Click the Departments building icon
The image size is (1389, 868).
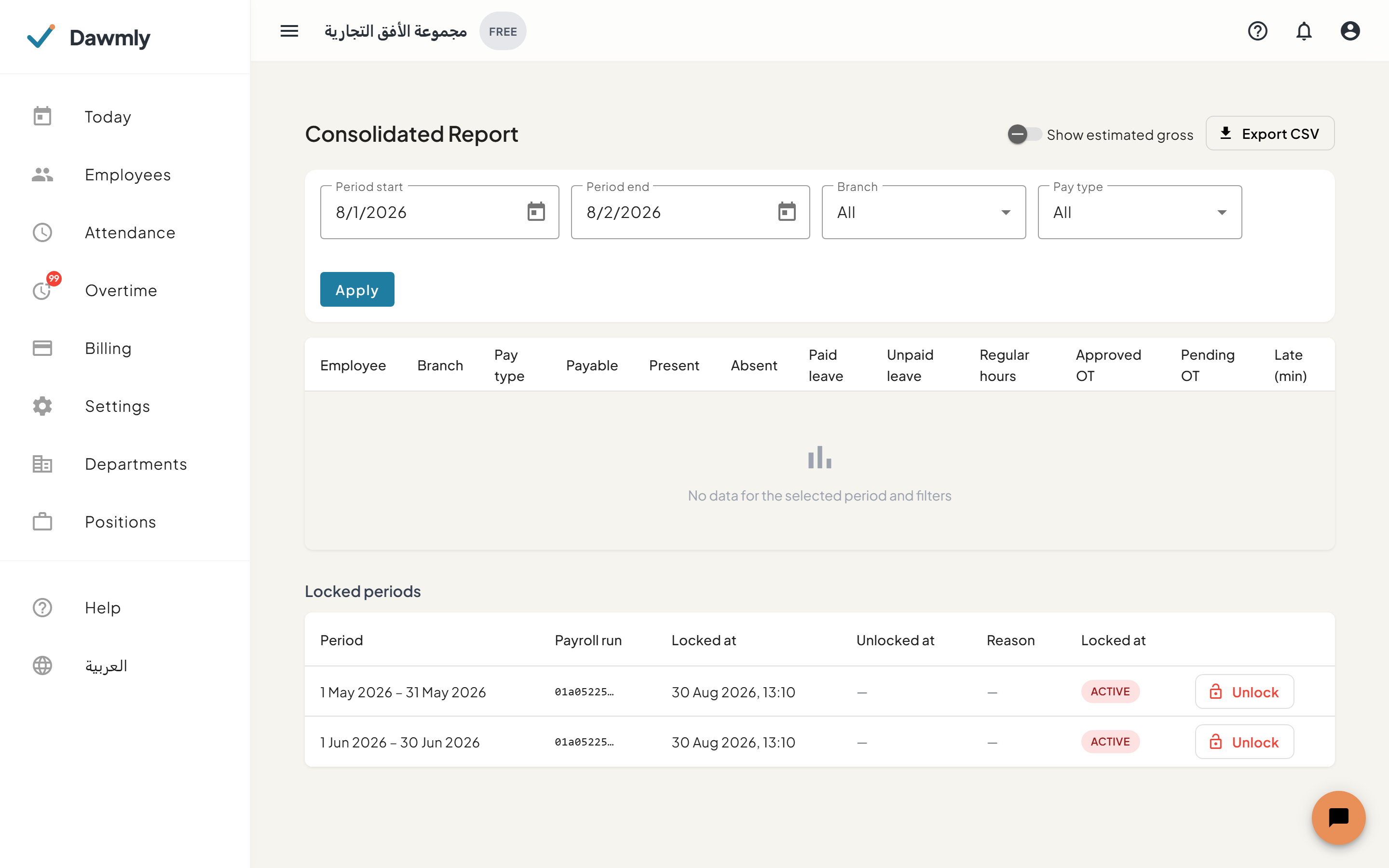pyautogui.click(x=42, y=464)
